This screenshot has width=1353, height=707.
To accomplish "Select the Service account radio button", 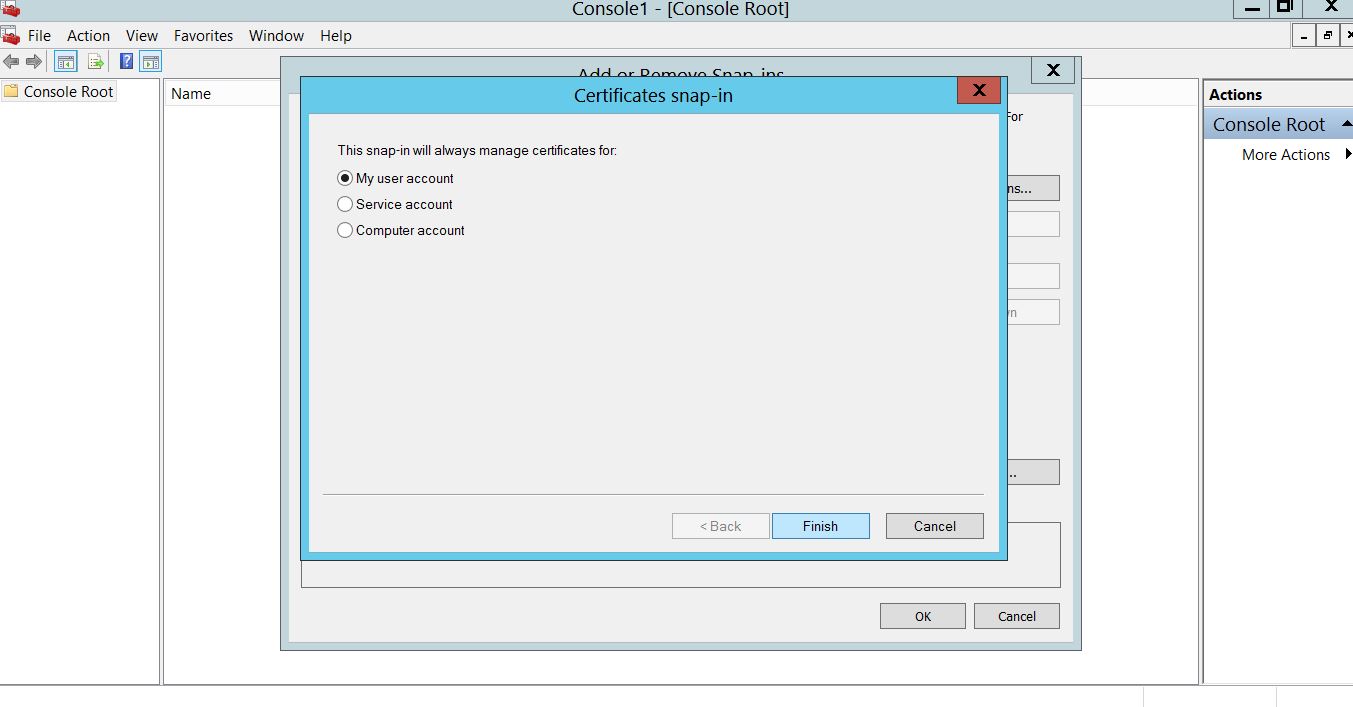I will [x=345, y=204].
